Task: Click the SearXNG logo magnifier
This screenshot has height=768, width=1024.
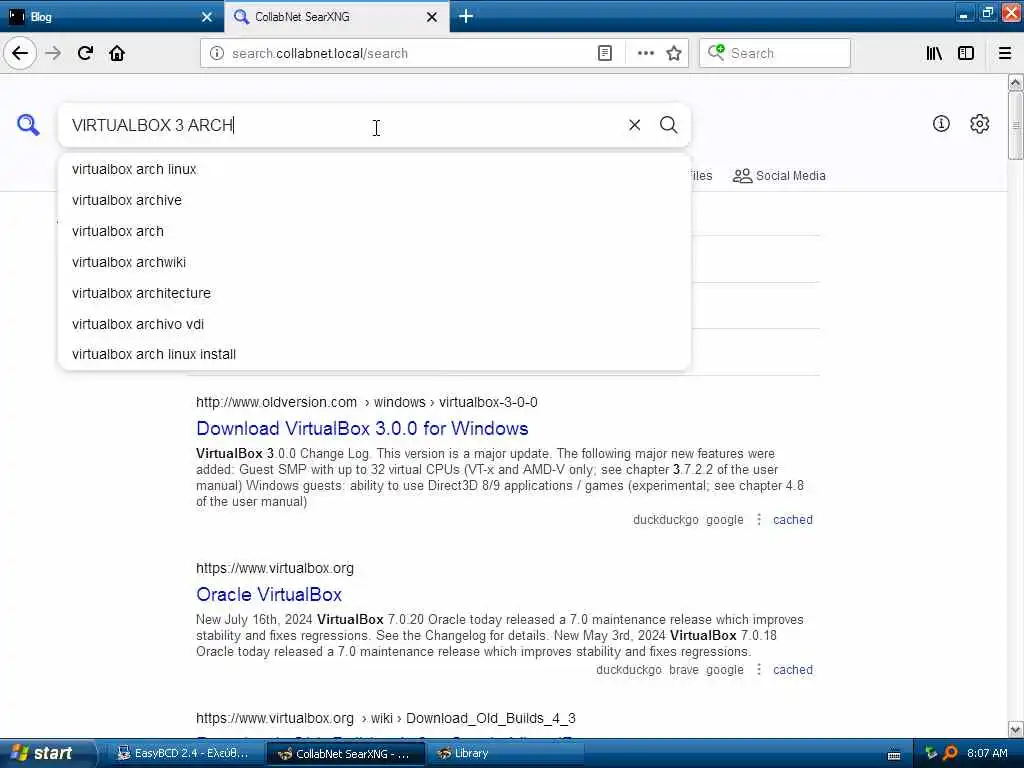Action: [x=28, y=124]
